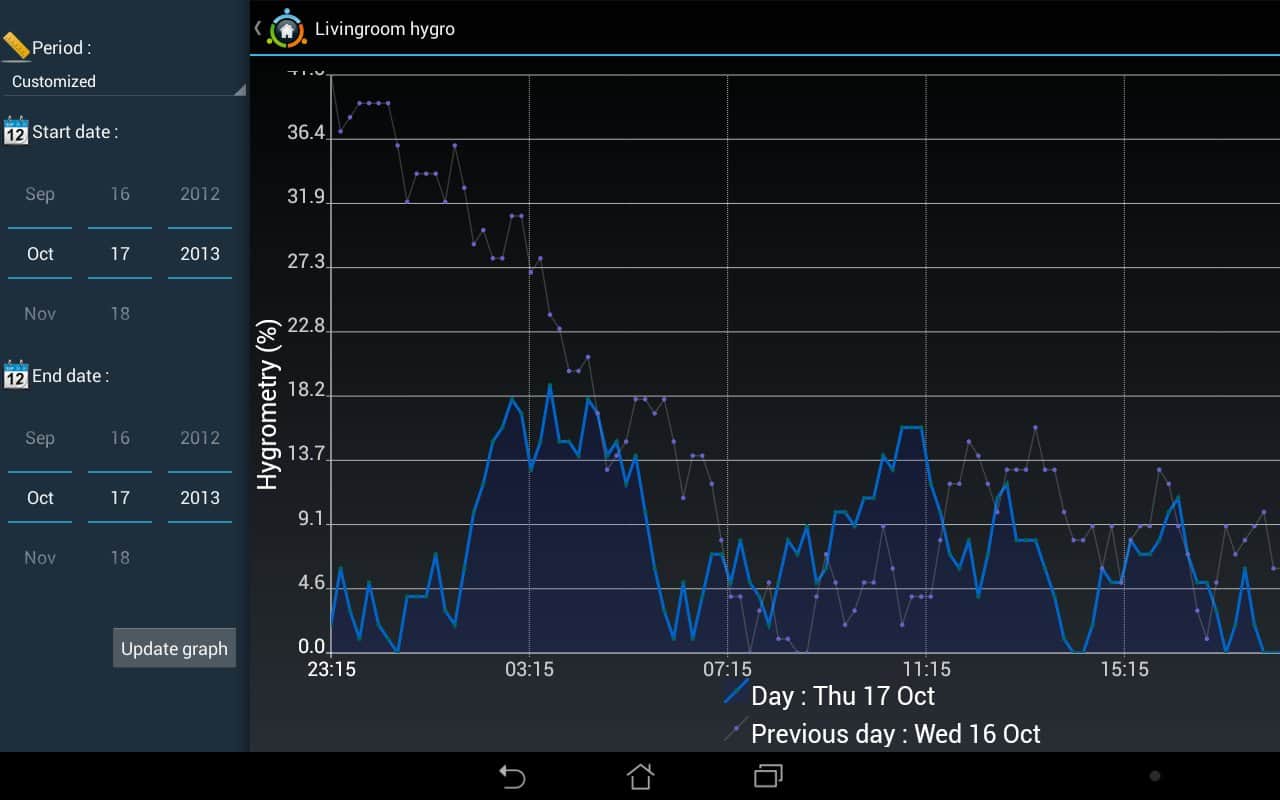Viewport: 1280px width, 800px height.
Task: Choose day 16 in End date picker
Action: point(120,438)
